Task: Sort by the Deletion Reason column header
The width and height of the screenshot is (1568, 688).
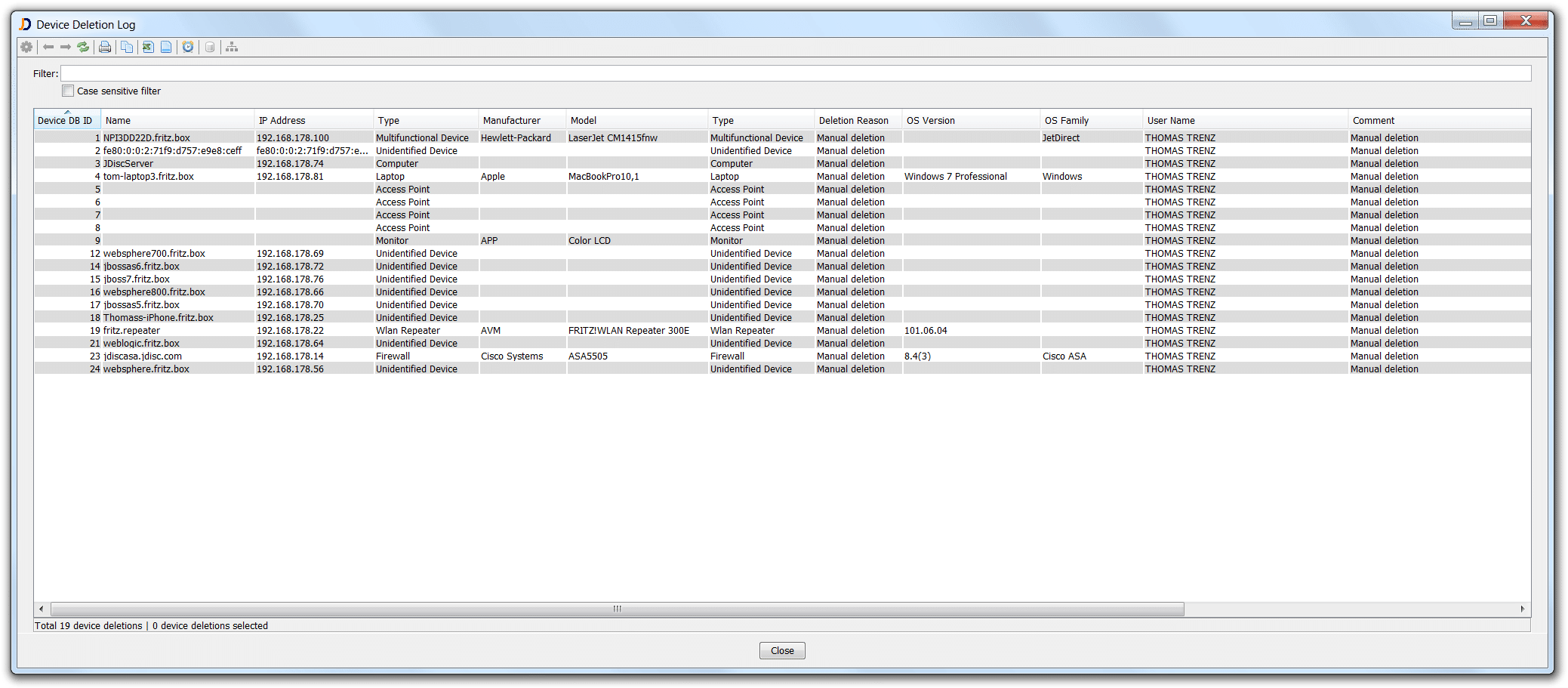Action: (853, 120)
